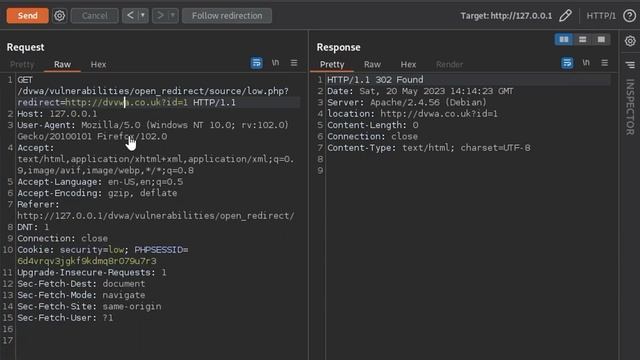Toggle the Response message wrap icon
640x360 pixels.
click(567, 63)
